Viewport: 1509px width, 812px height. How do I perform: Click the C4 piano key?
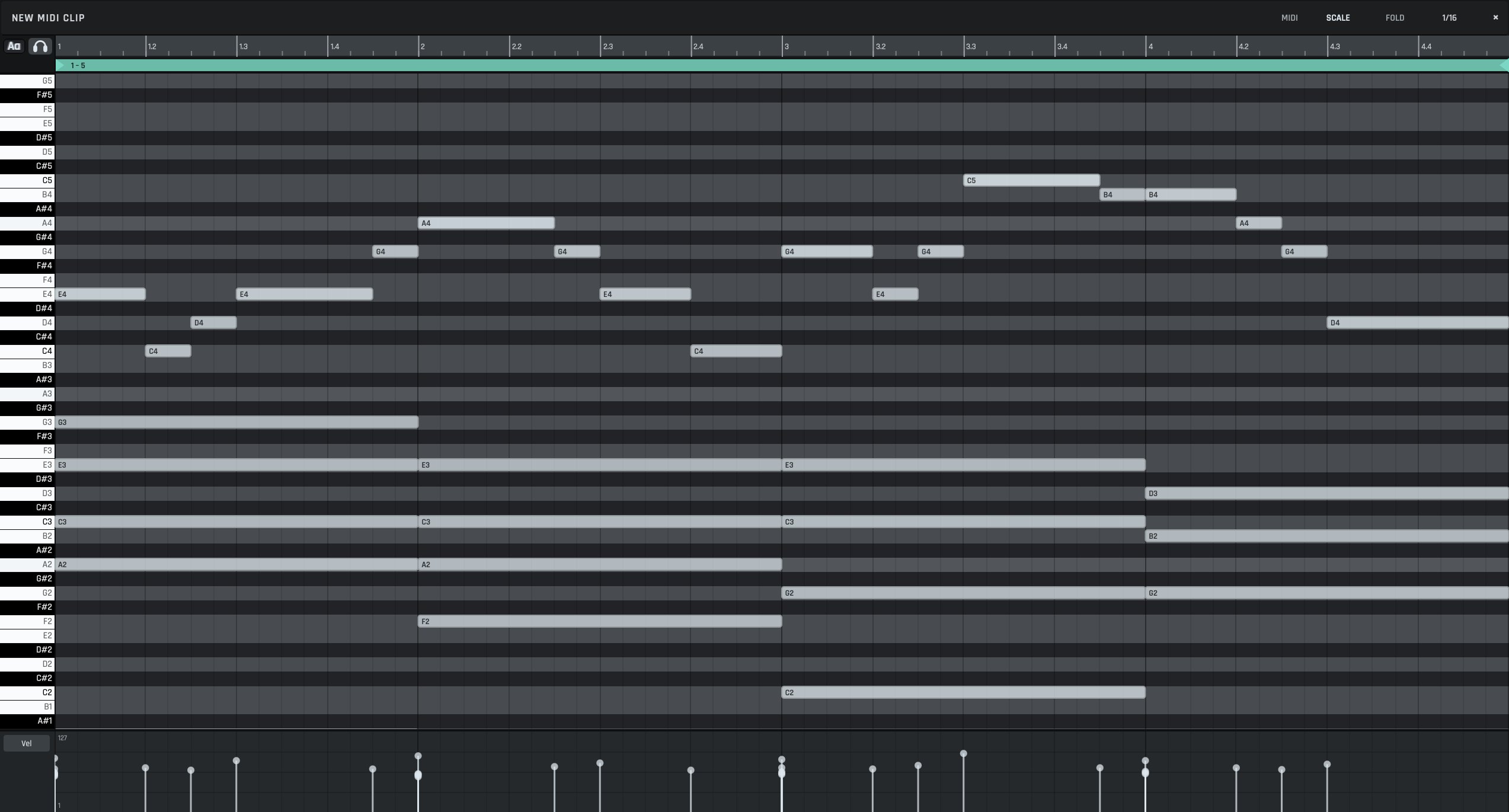(27, 351)
